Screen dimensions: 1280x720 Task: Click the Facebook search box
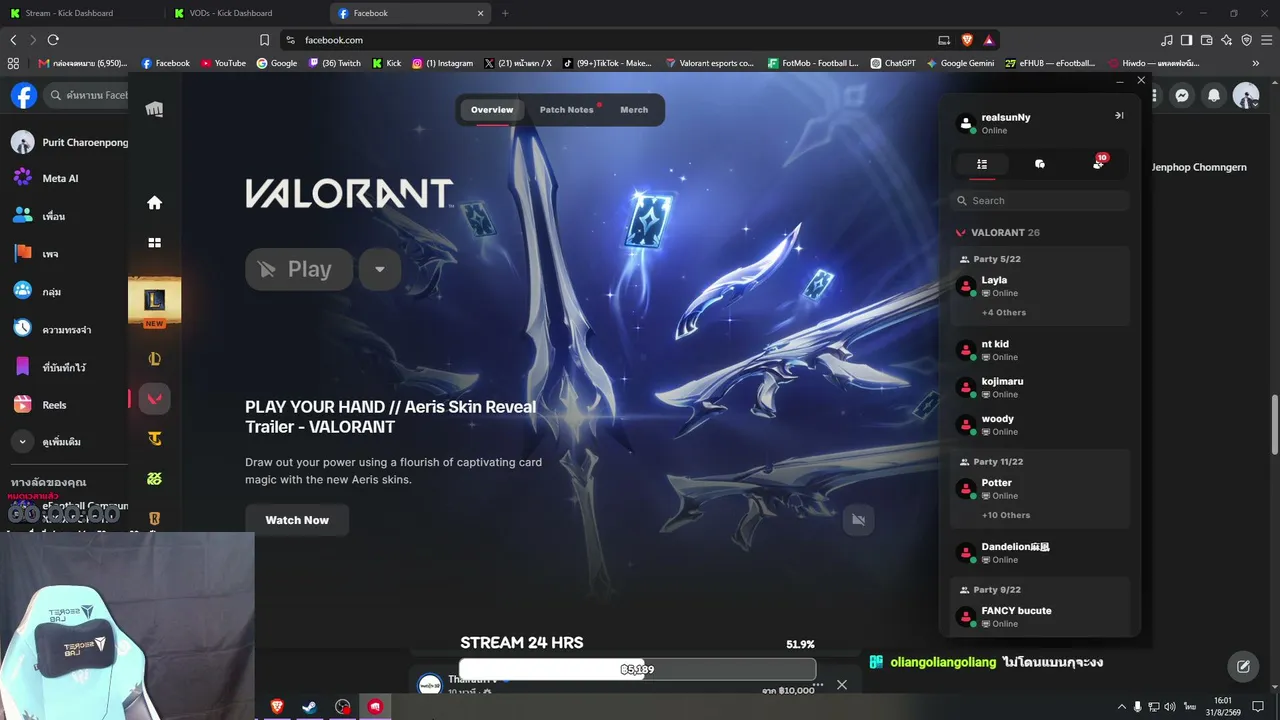pos(87,96)
